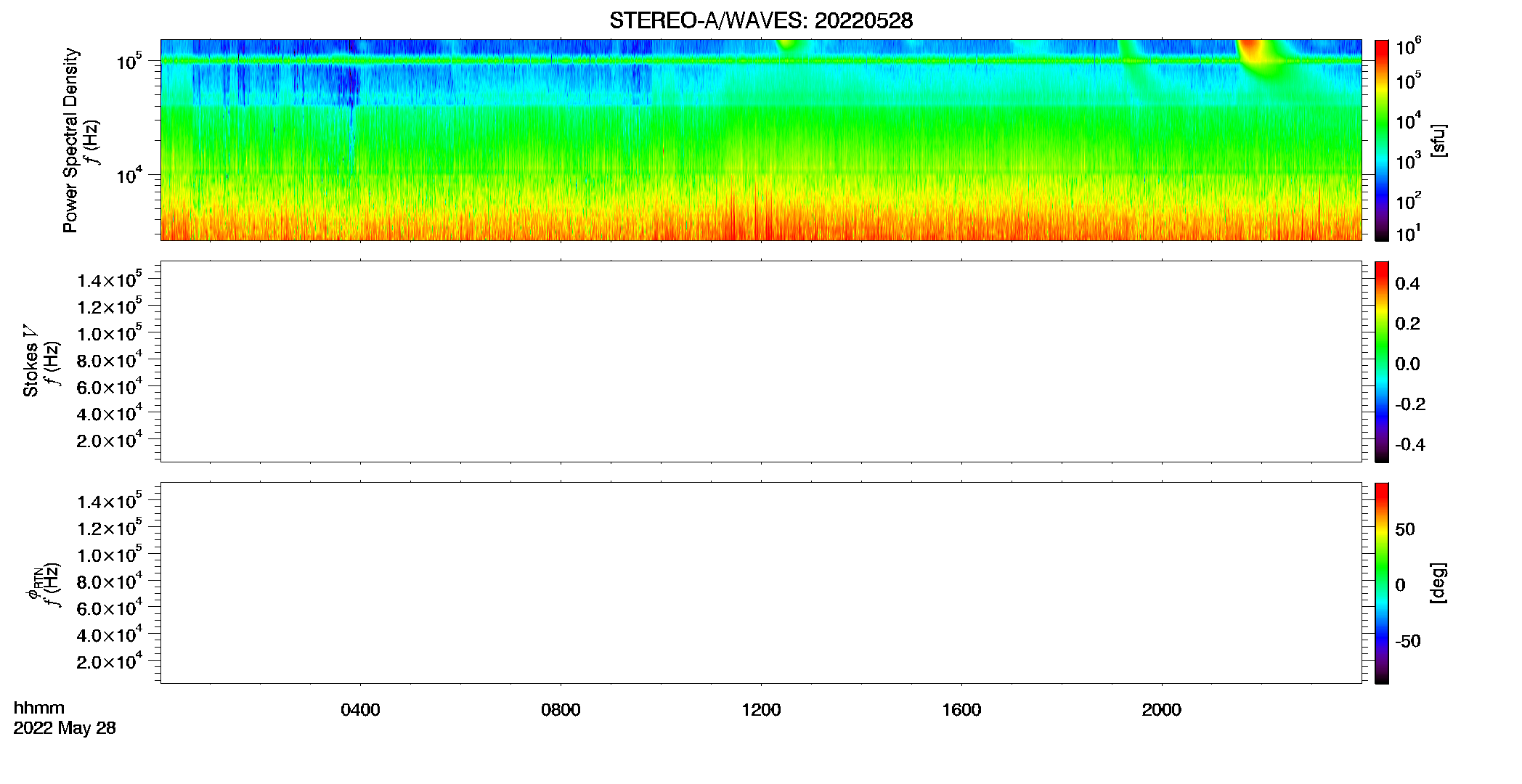The image size is (1522, 784).
Task: Click the -0.4 label on Stokes colorbar
Action: (1410, 445)
